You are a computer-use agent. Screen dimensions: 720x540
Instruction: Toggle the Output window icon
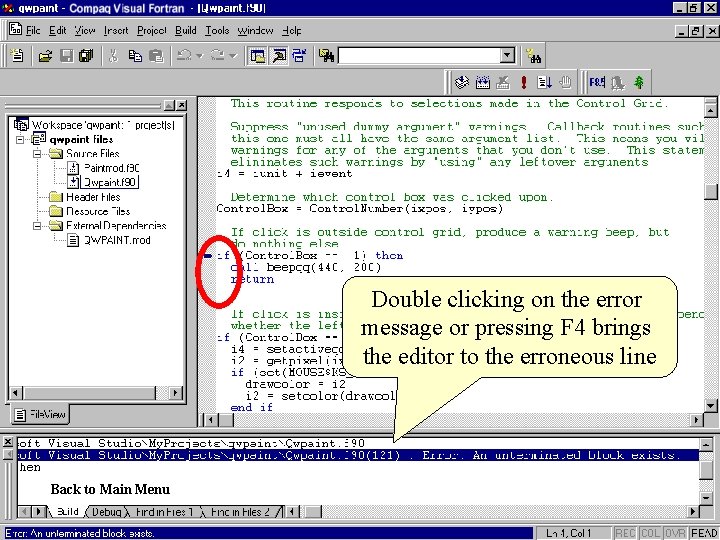[x=279, y=56]
